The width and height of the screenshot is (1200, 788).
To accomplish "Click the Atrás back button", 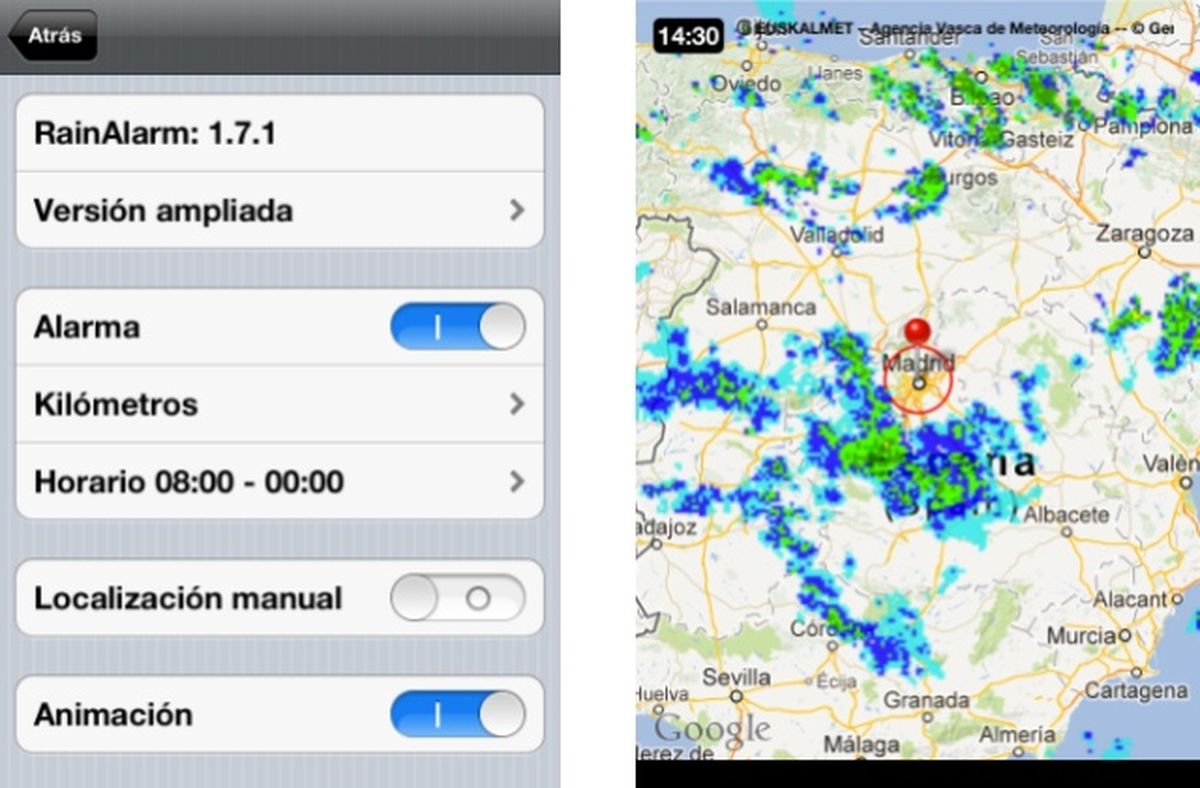I will point(52,35).
